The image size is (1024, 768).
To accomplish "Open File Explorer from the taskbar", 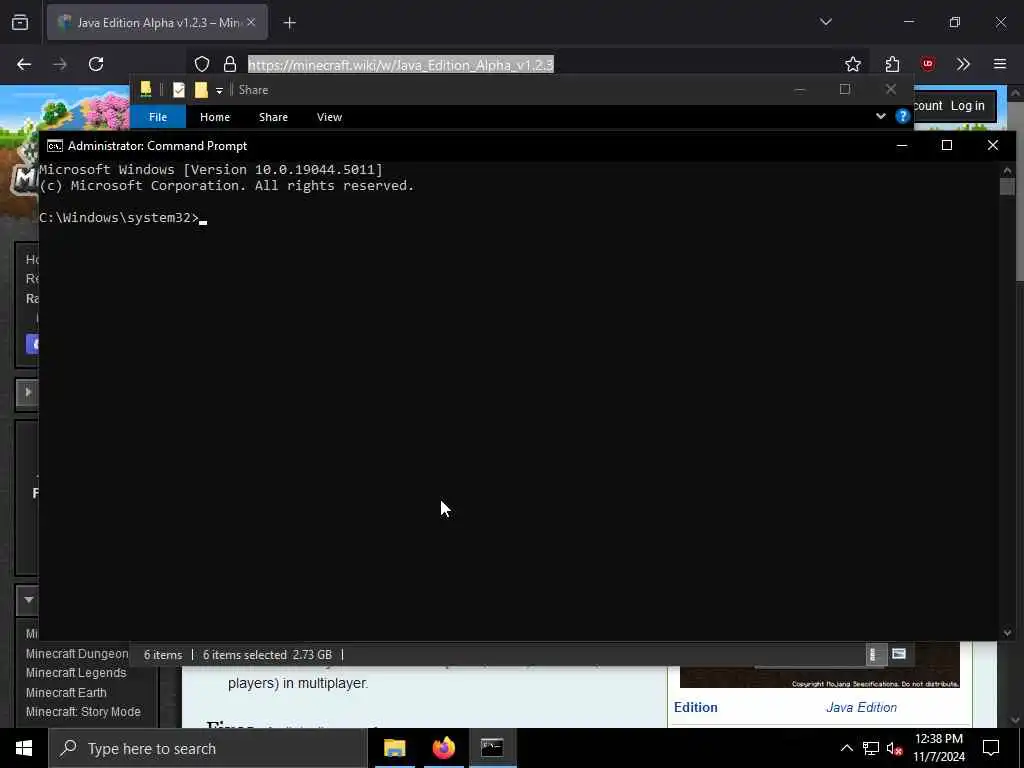I will pos(394,748).
